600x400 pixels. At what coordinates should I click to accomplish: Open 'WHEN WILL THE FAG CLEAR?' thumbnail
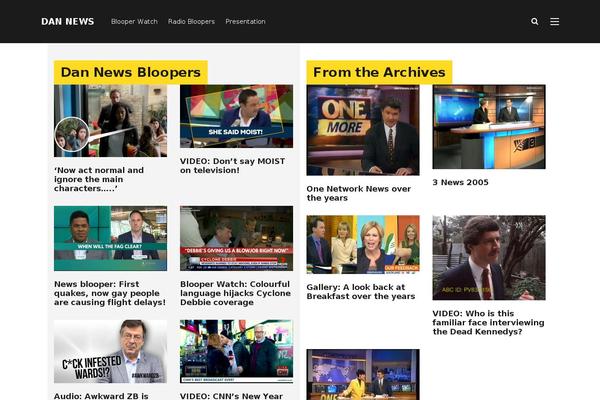(x=111, y=238)
